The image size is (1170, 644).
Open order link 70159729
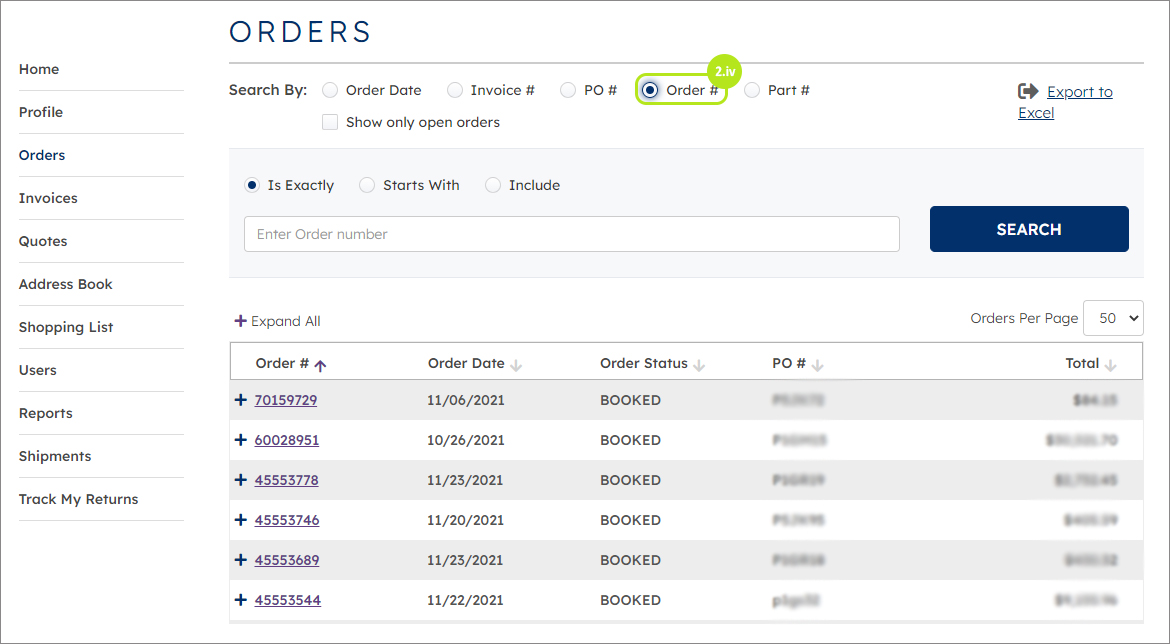286,400
